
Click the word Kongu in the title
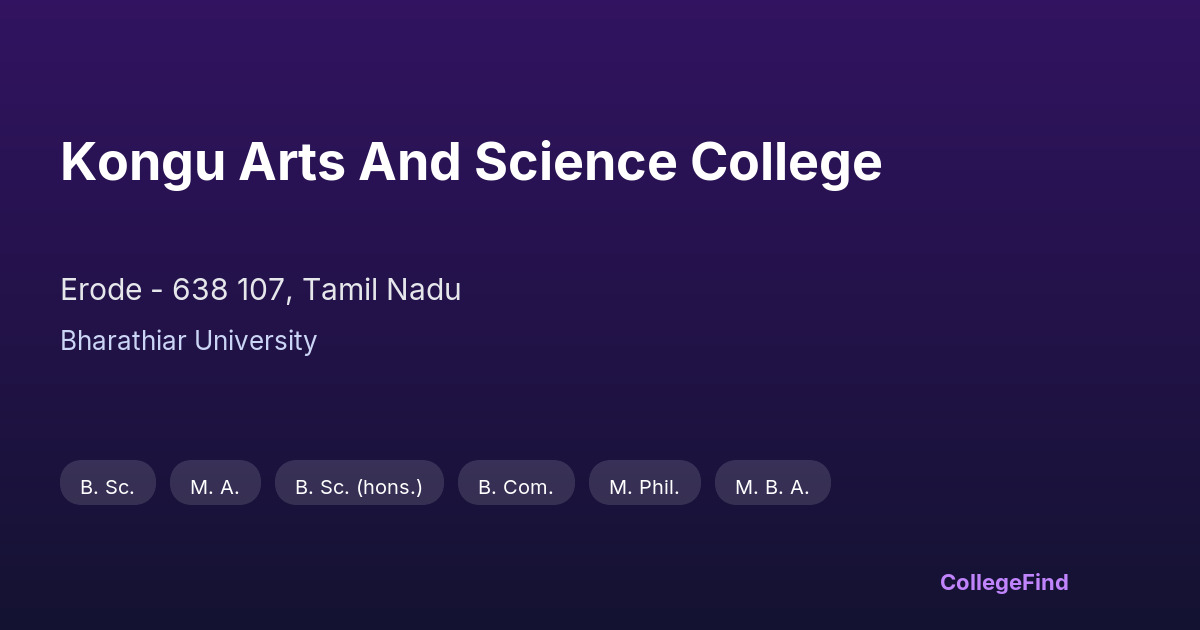(142, 163)
